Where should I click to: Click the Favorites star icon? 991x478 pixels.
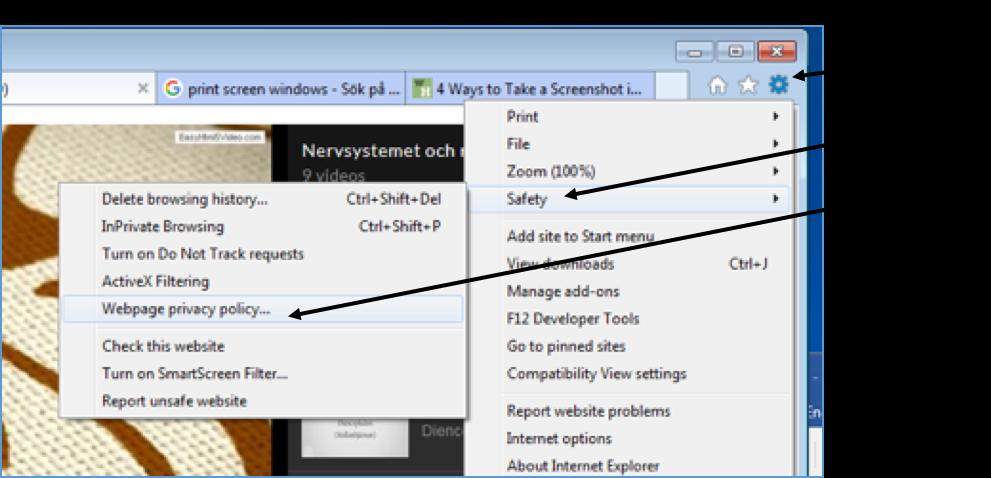[x=748, y=85]
